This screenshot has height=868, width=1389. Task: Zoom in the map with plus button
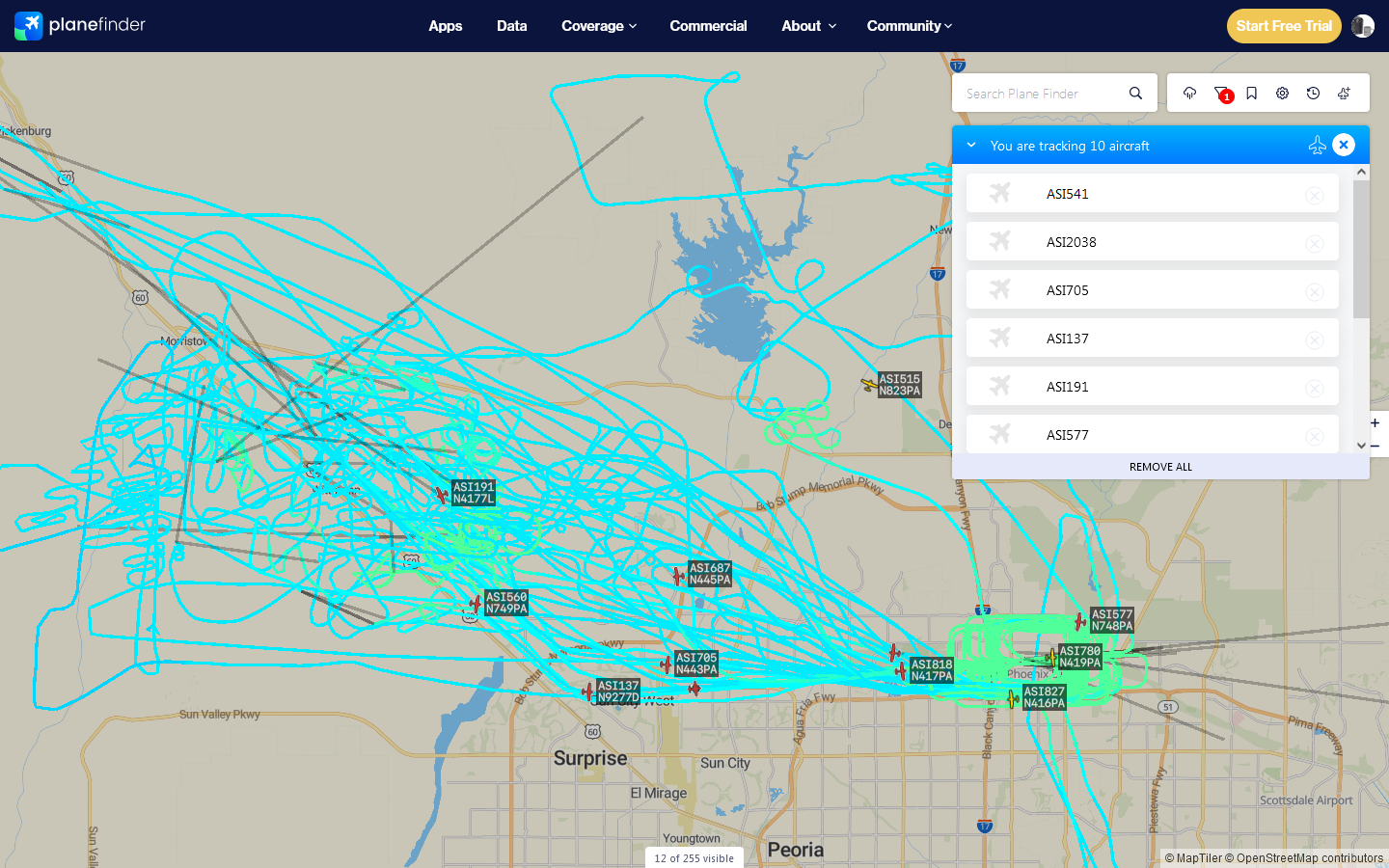pos(1375,422)
